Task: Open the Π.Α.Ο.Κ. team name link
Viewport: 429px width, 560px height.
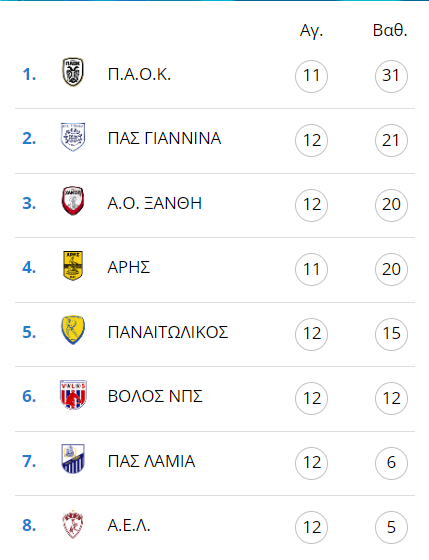Action: point(139,75)
